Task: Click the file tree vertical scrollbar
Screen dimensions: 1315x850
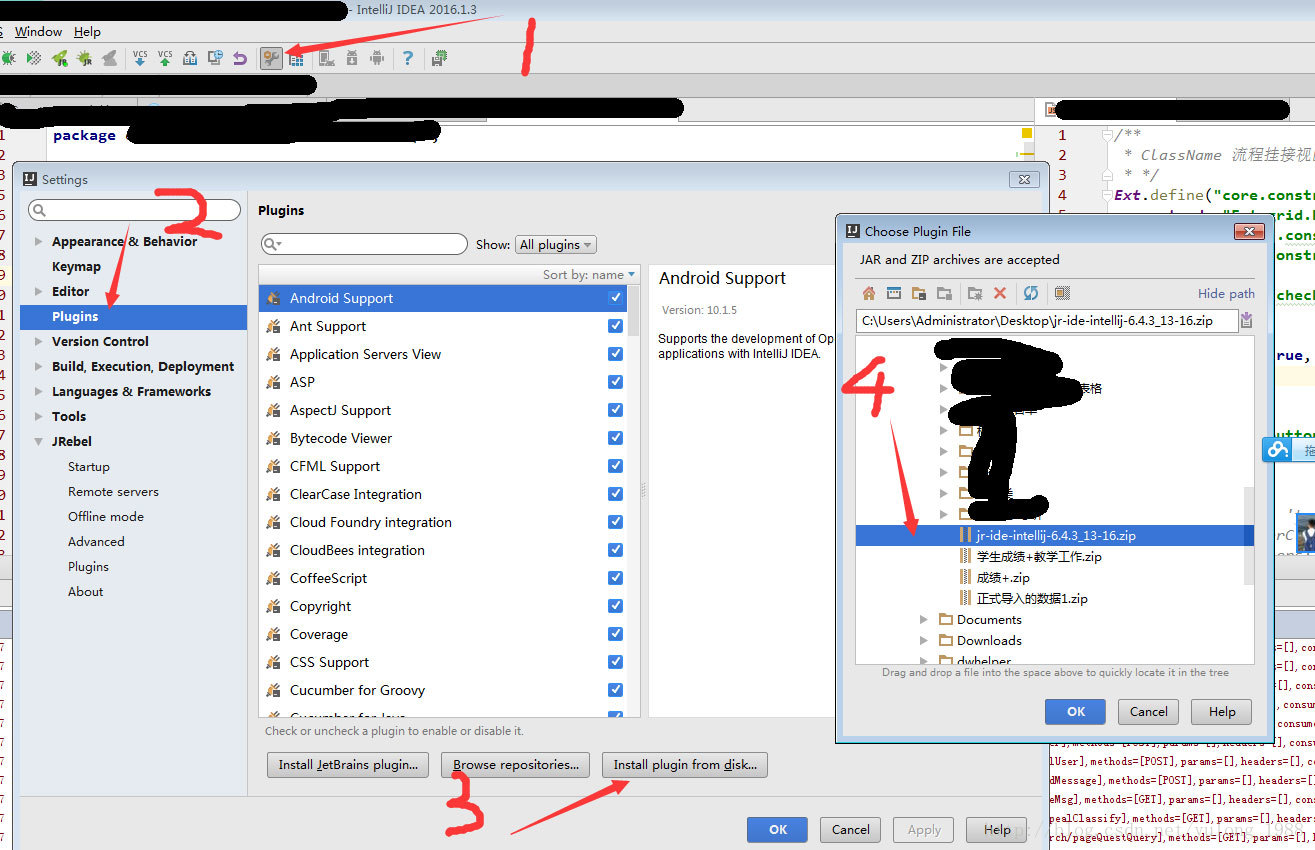Action: (1249, 534)
